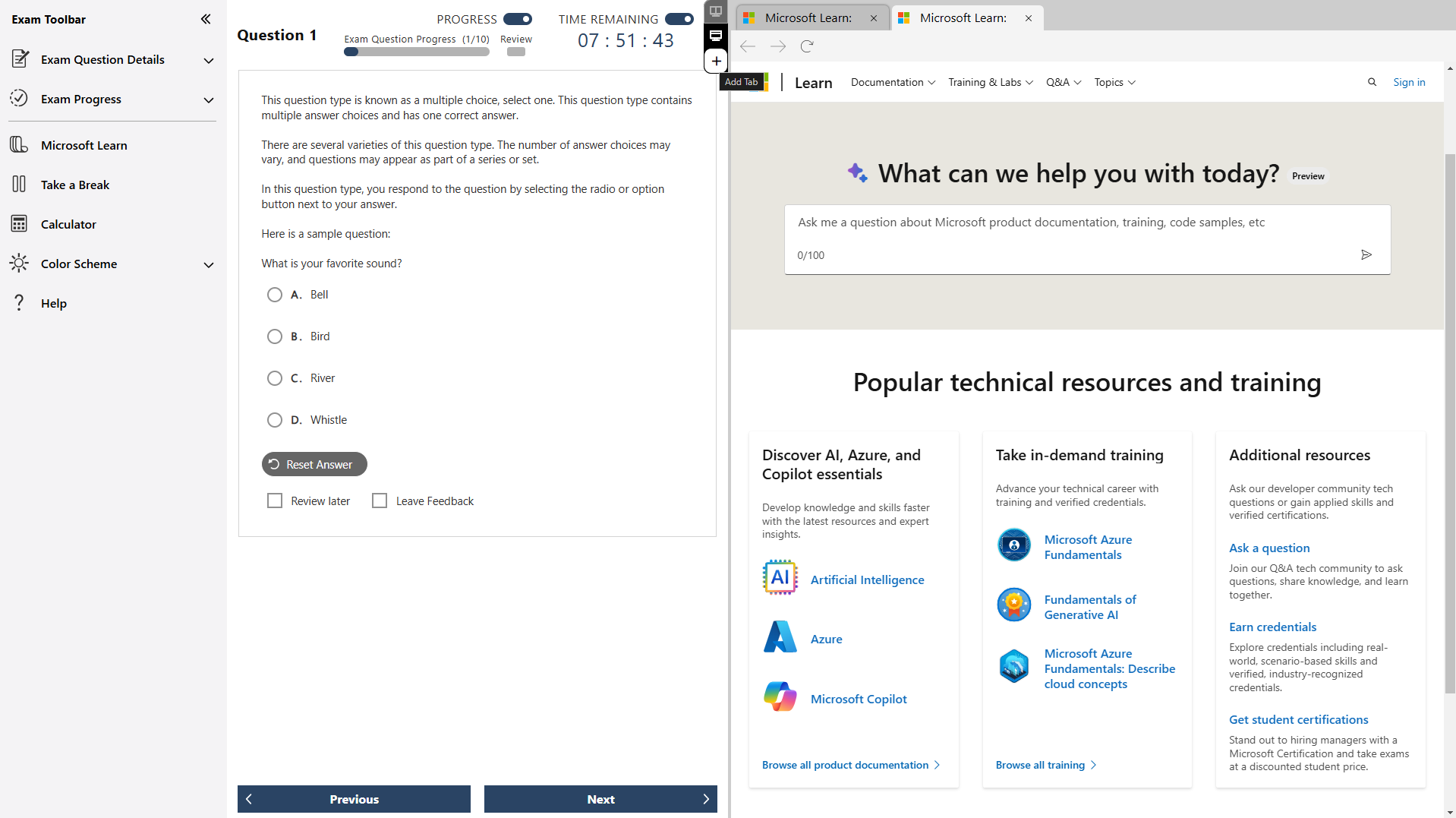1456x818 pixels.
Task: Select the Take a Break option
Action: click(74, 184)
